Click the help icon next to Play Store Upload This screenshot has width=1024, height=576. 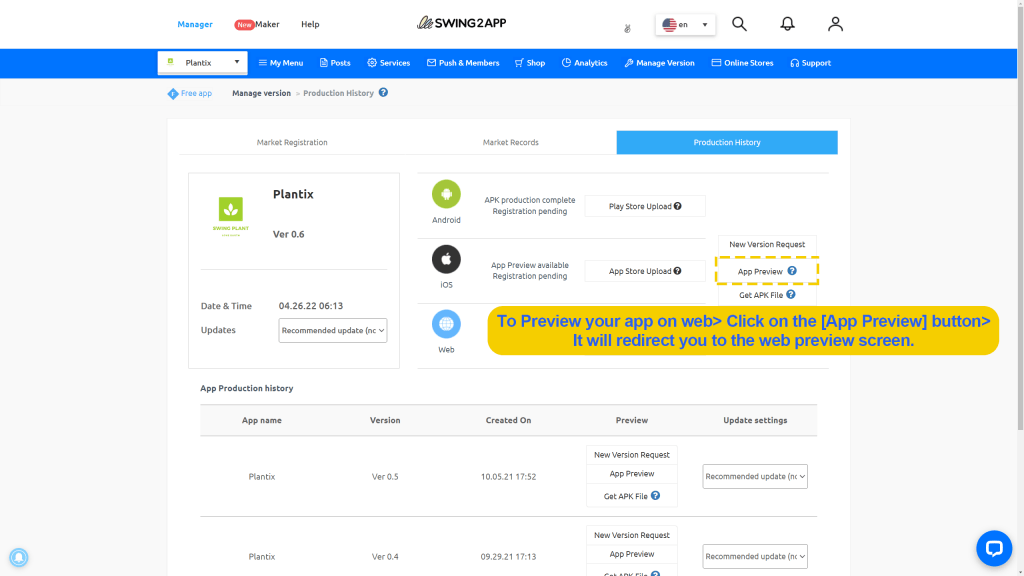(x=678, y=206)
